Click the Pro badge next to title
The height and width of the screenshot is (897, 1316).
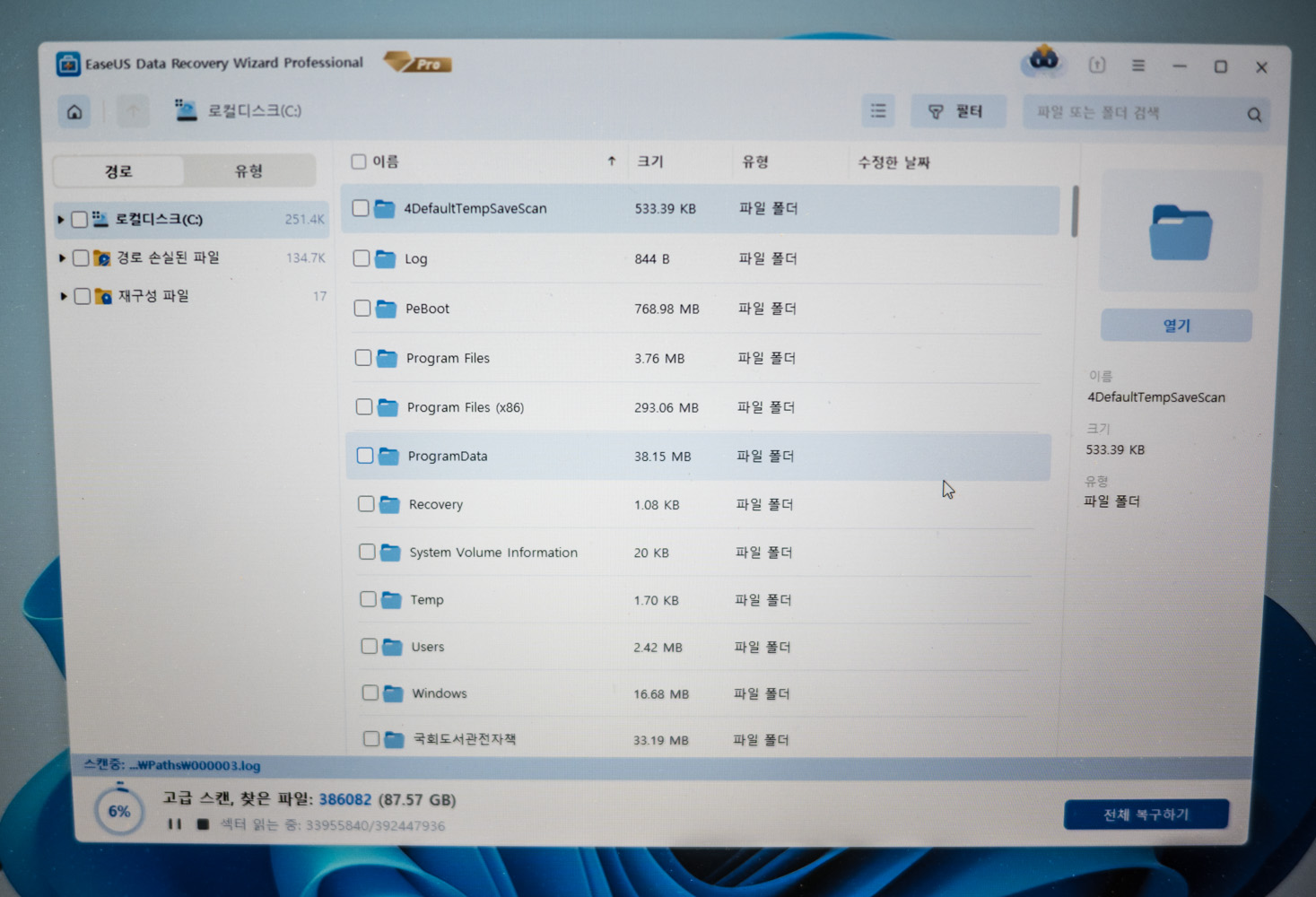click(418, 63)
